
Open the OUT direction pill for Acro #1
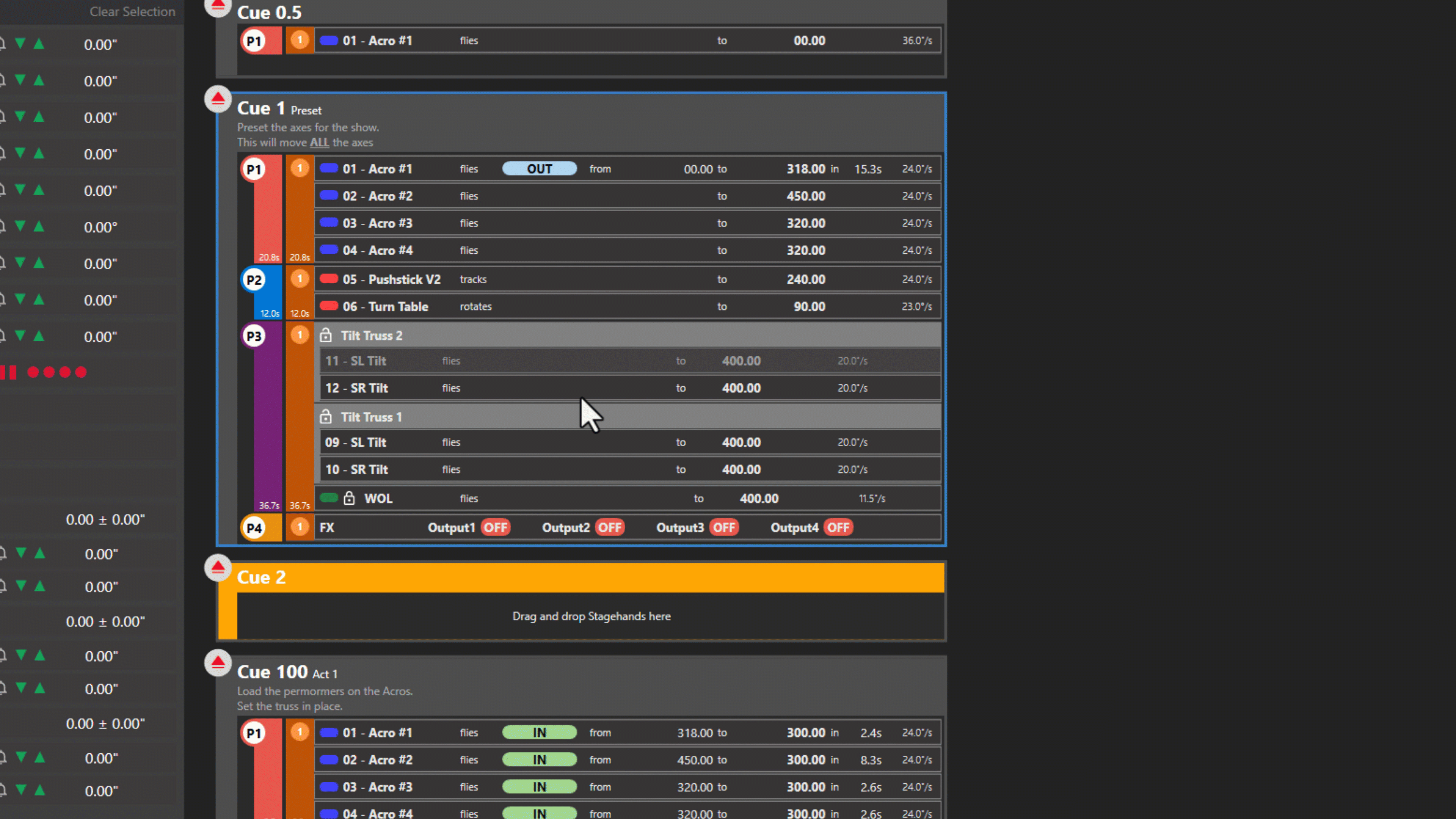pyautogui.click(x=539, y=168)
